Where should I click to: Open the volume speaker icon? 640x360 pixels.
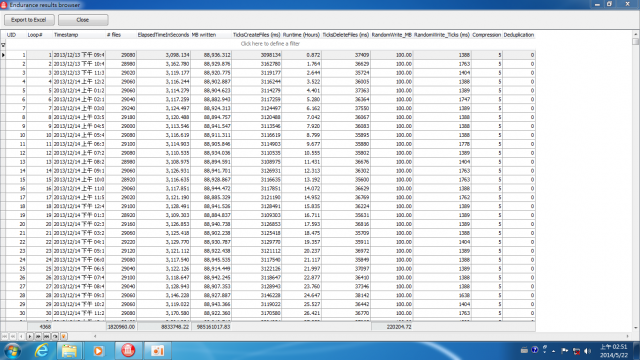click(587, 351)
